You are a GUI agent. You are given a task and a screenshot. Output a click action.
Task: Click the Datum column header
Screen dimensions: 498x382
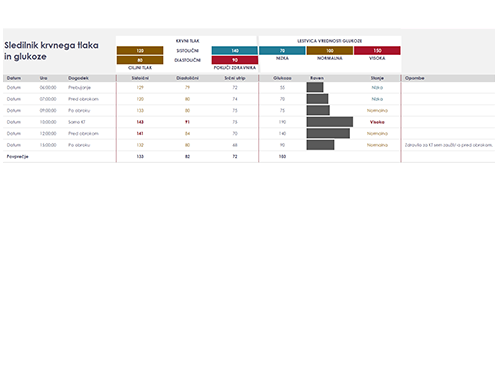[14, 78]
